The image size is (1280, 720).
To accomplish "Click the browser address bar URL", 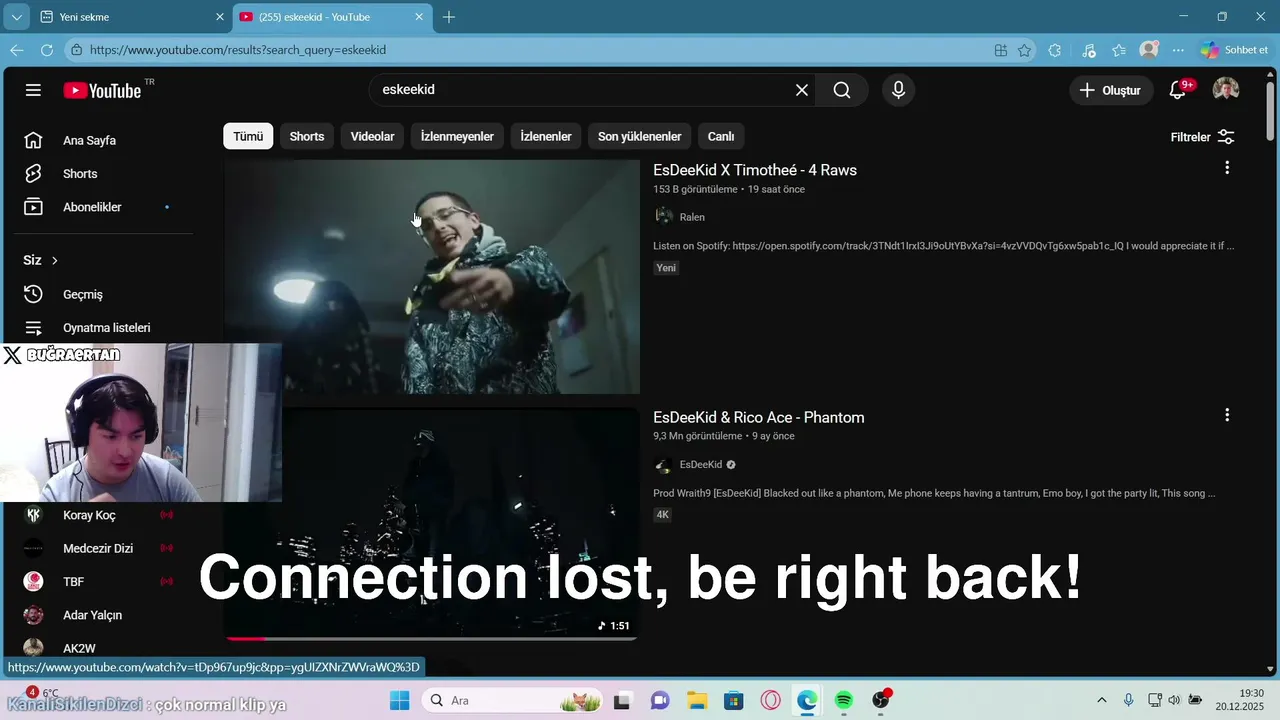I will tap(238, 50).
